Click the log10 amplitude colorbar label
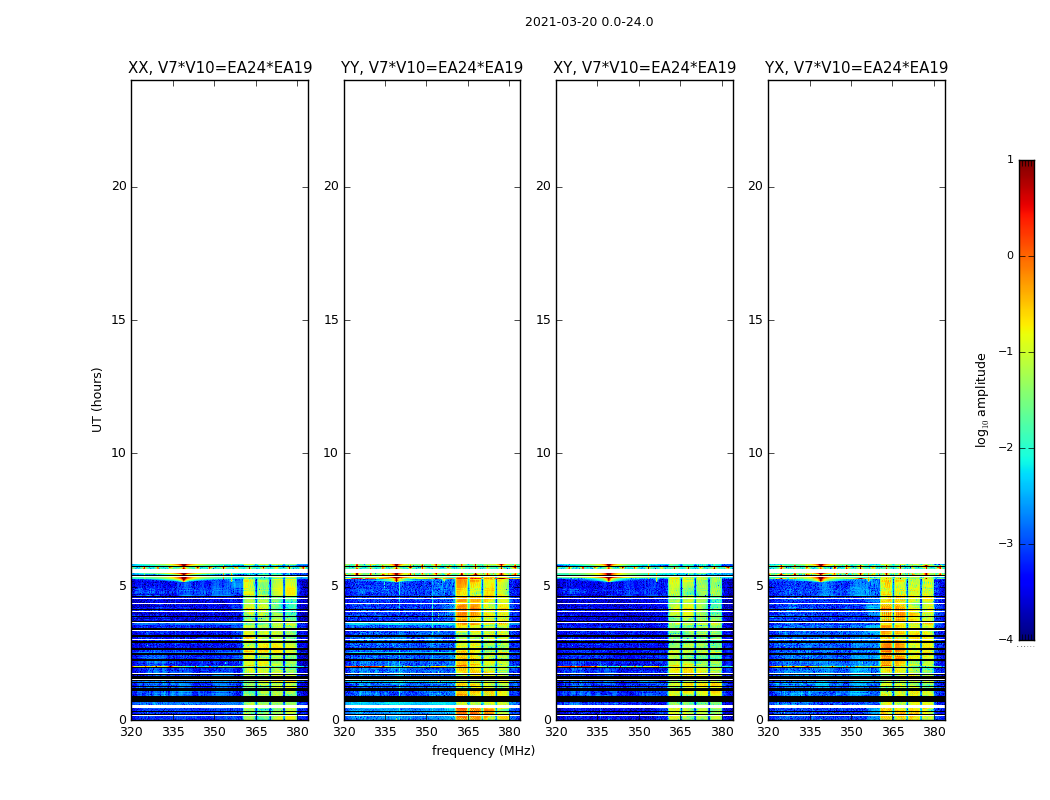This screenshot has height=800, width=1050. pos(981,399)
